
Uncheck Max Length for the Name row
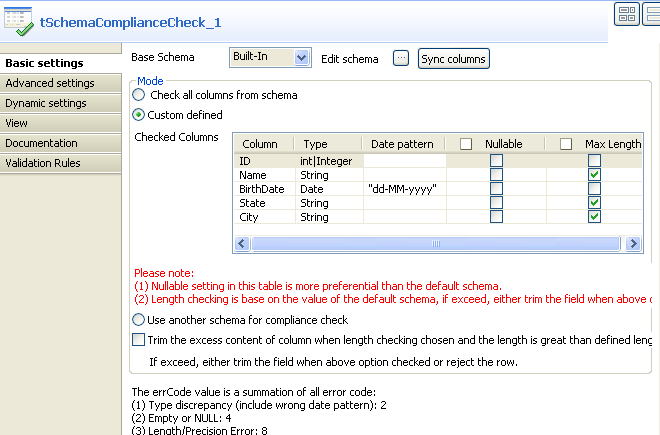[x=594, y=174]
